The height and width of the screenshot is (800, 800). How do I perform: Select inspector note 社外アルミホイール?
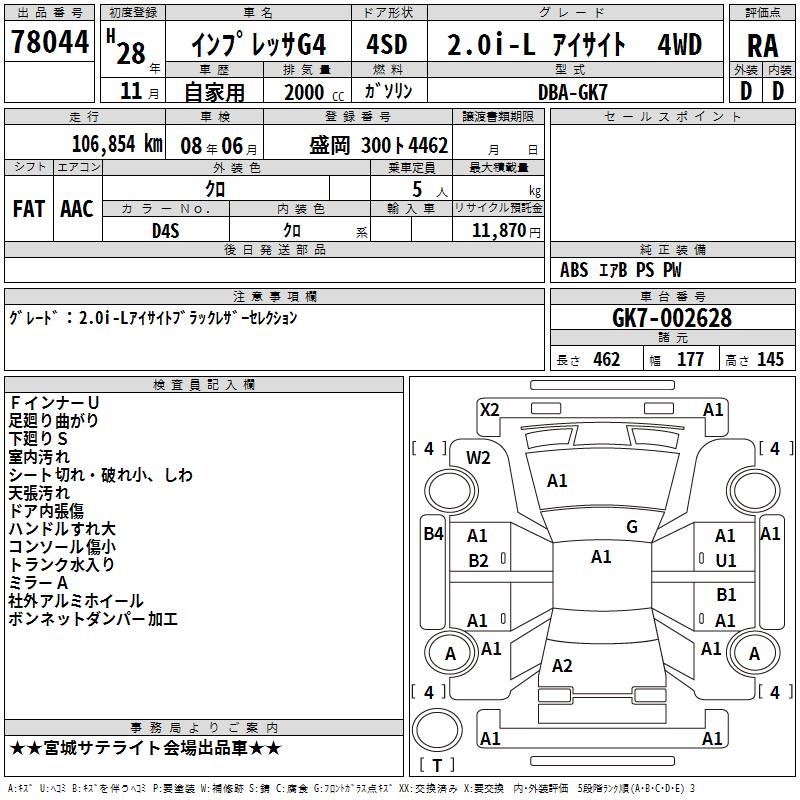tap(76, 601)
